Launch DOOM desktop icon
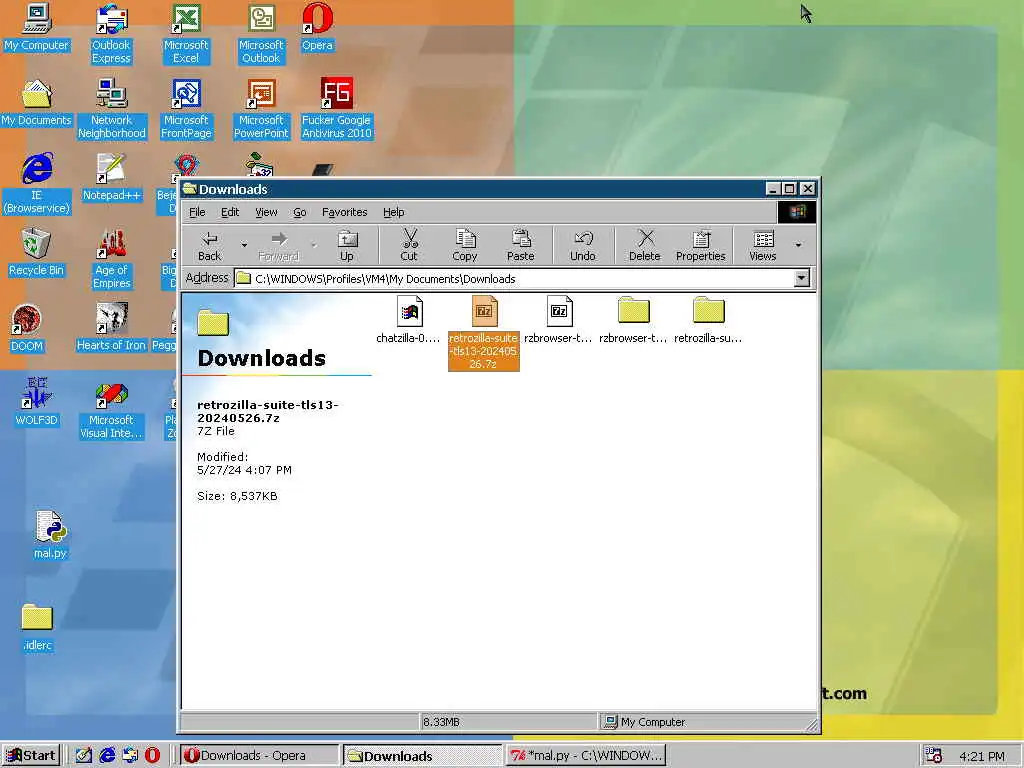Screen dimensions: 1024x768 click(27, 328)
